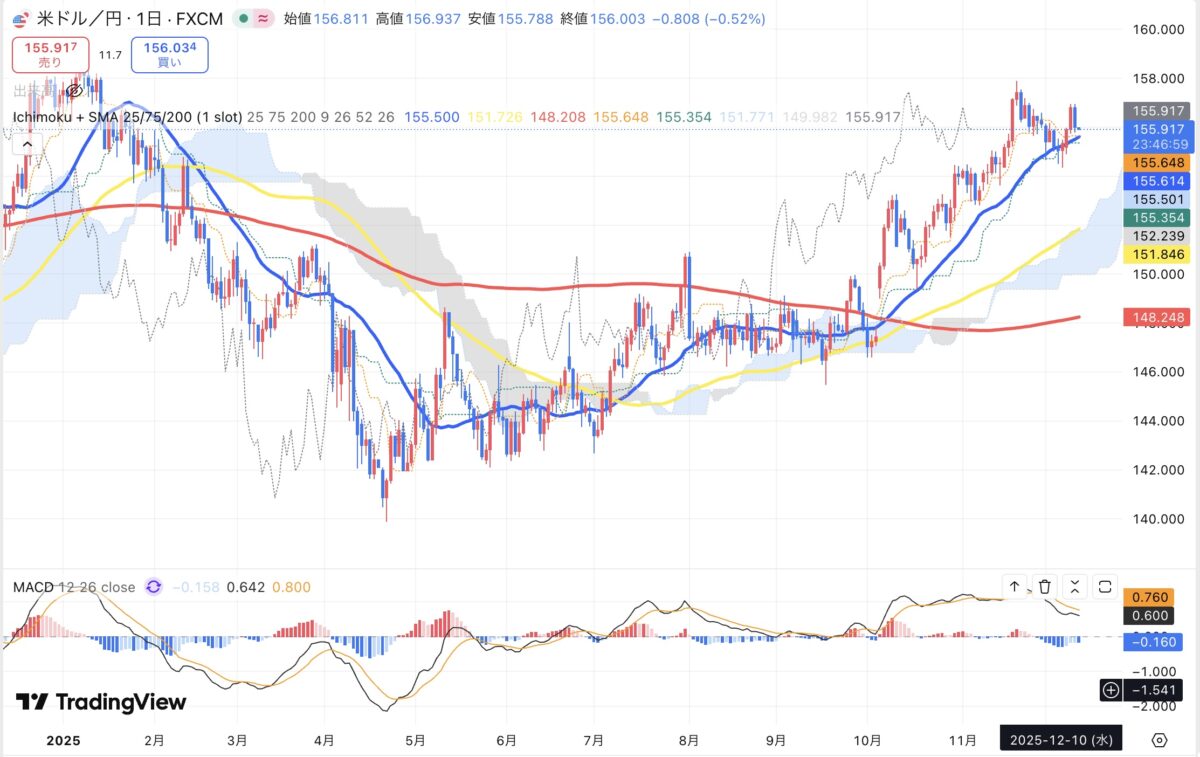
Task: Open the Ichimoku + SMA indicator legend
Action: coord(127,117)
